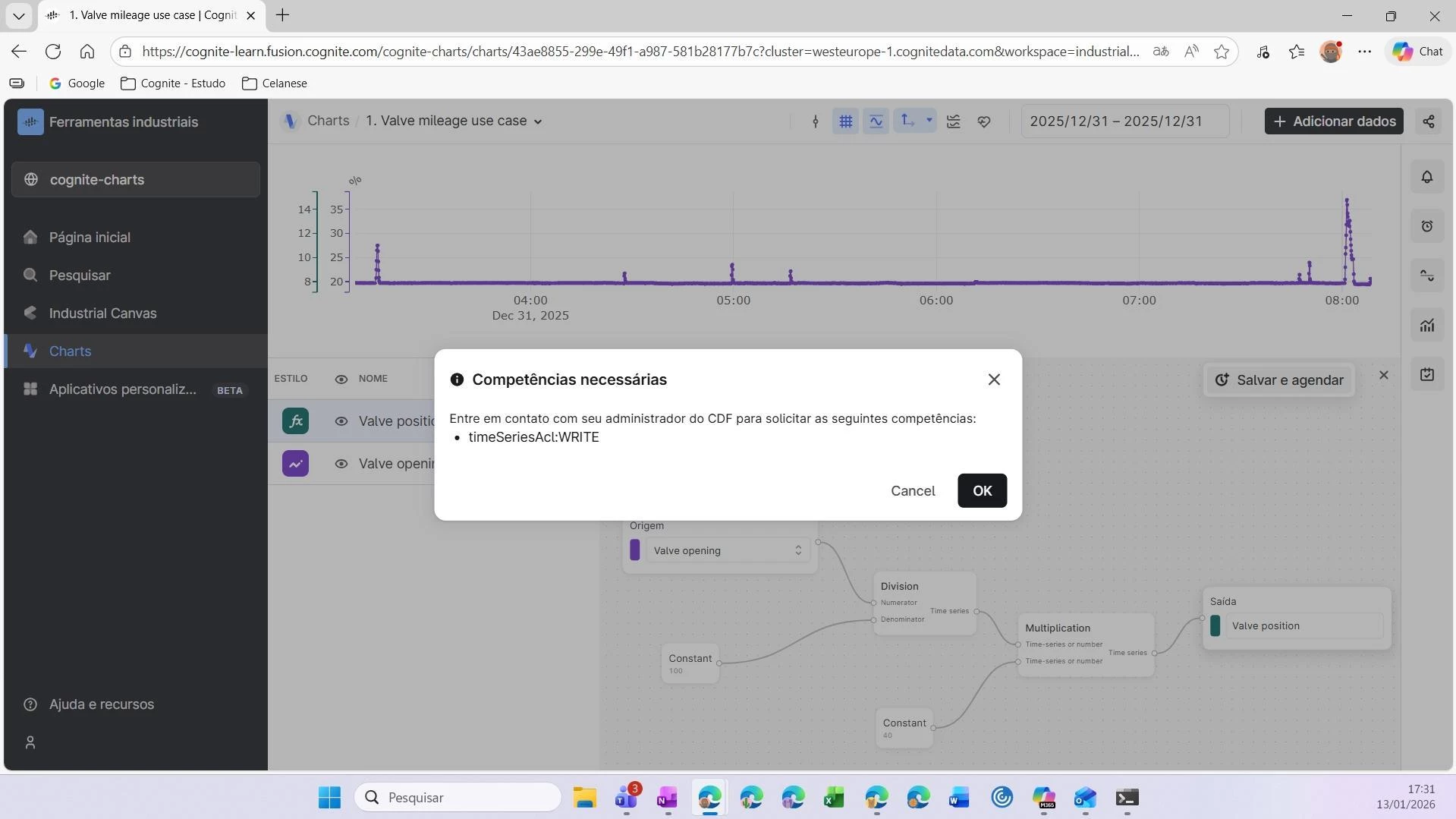Viewport: 1456px width, 819px height.
Task: Open browser settings and more menu
Action: pos(1365,52)
